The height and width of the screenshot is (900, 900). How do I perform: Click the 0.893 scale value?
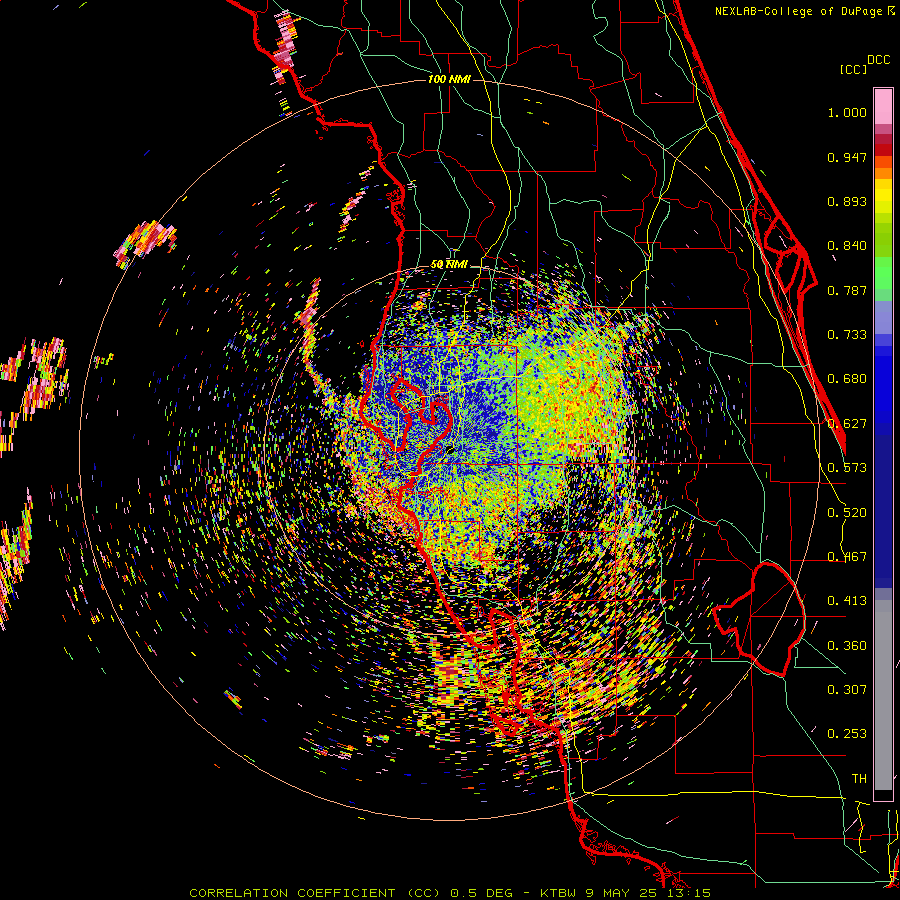coord(847,201)
